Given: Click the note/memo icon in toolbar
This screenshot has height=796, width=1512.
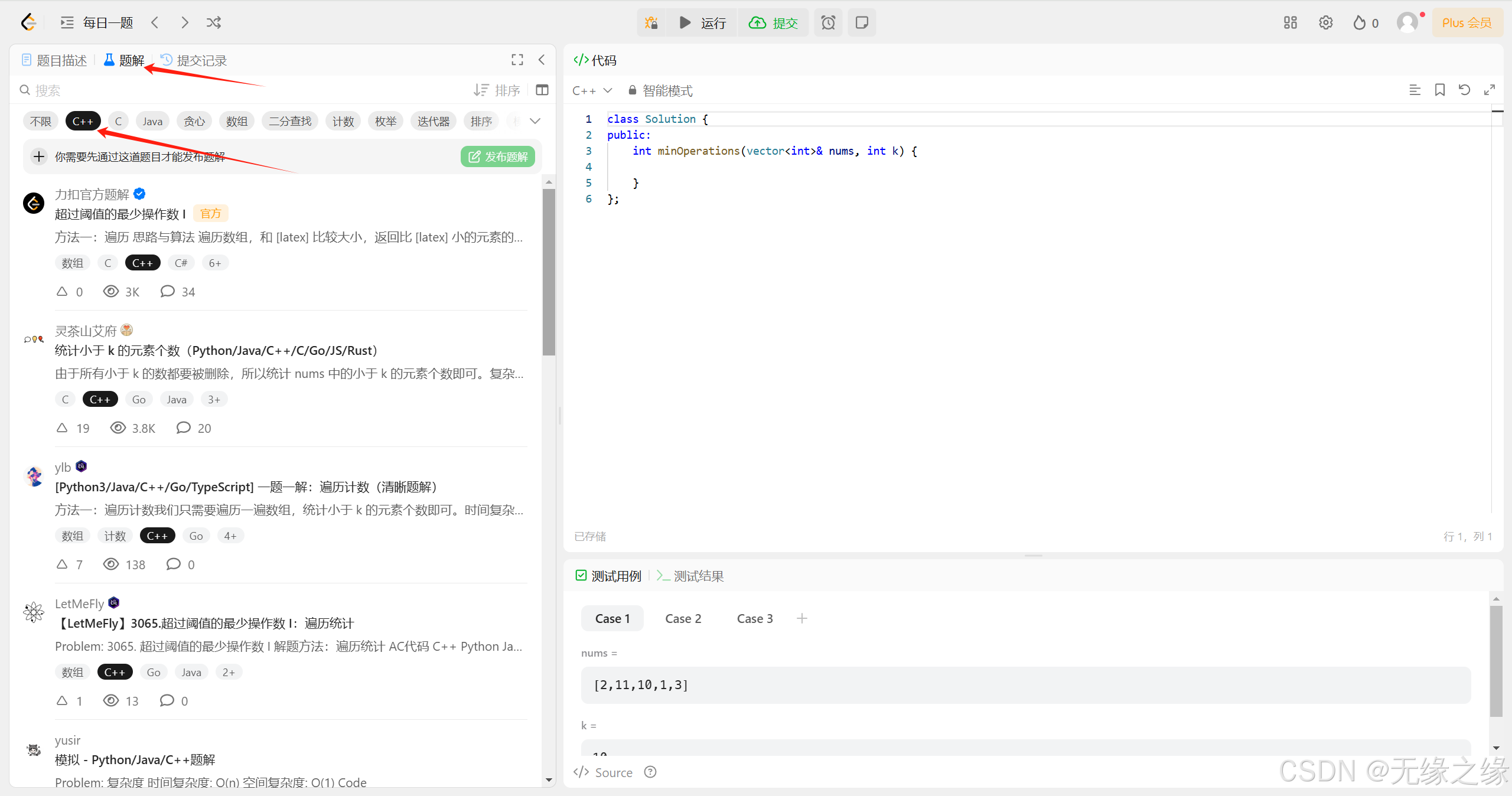Looking at the screenshot, I should click(862, 22).
